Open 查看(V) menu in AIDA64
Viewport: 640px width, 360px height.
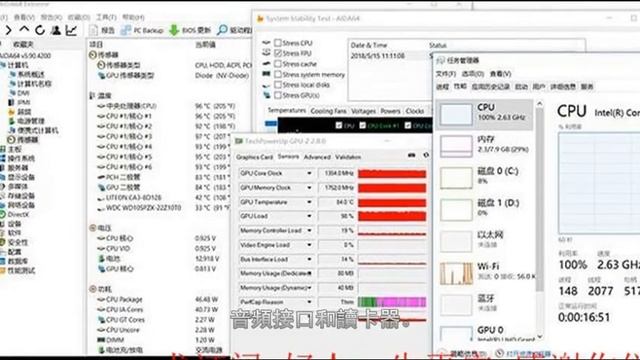pyautogui.click(x=24, y=17)
